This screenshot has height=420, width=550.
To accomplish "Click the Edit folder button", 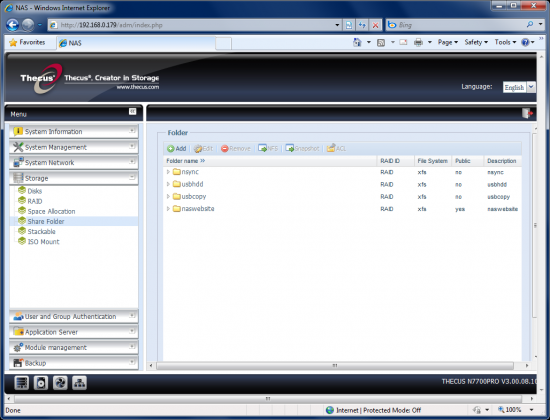I will pos(203,148).
